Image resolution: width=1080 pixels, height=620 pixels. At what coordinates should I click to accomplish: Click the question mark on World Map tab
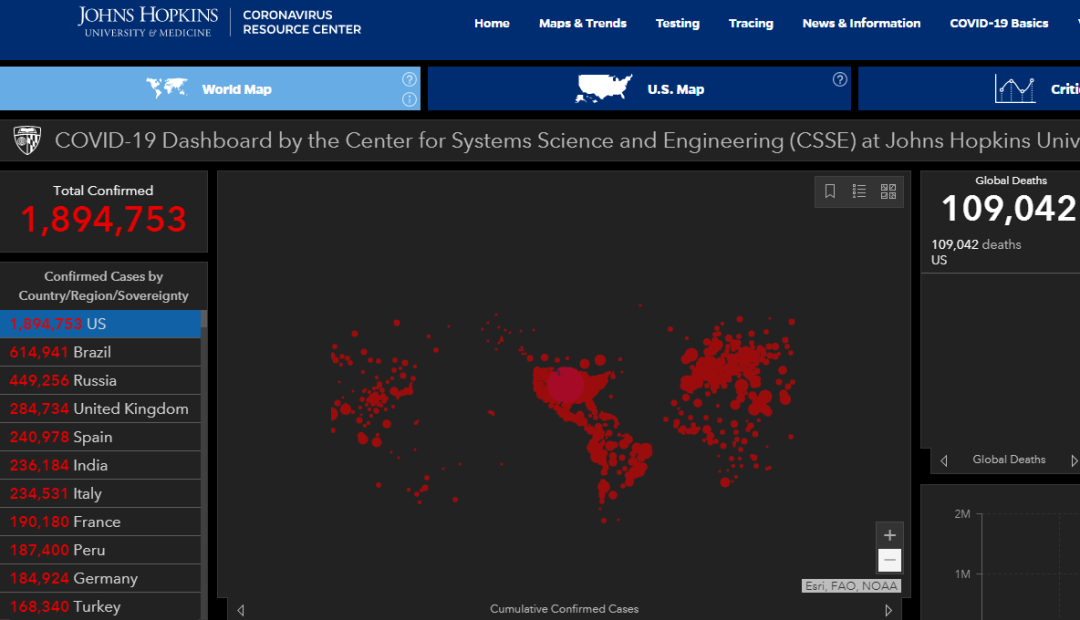(409, 79)
